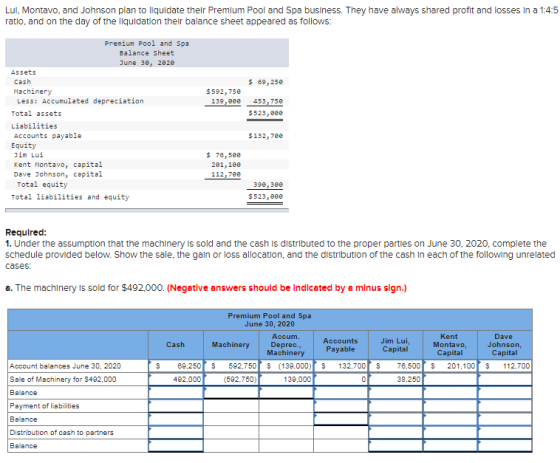The image size is (560, 463).
Task: Select Kent Montavo cell in Payment of liabilities row
Action: tap(450, 406)
